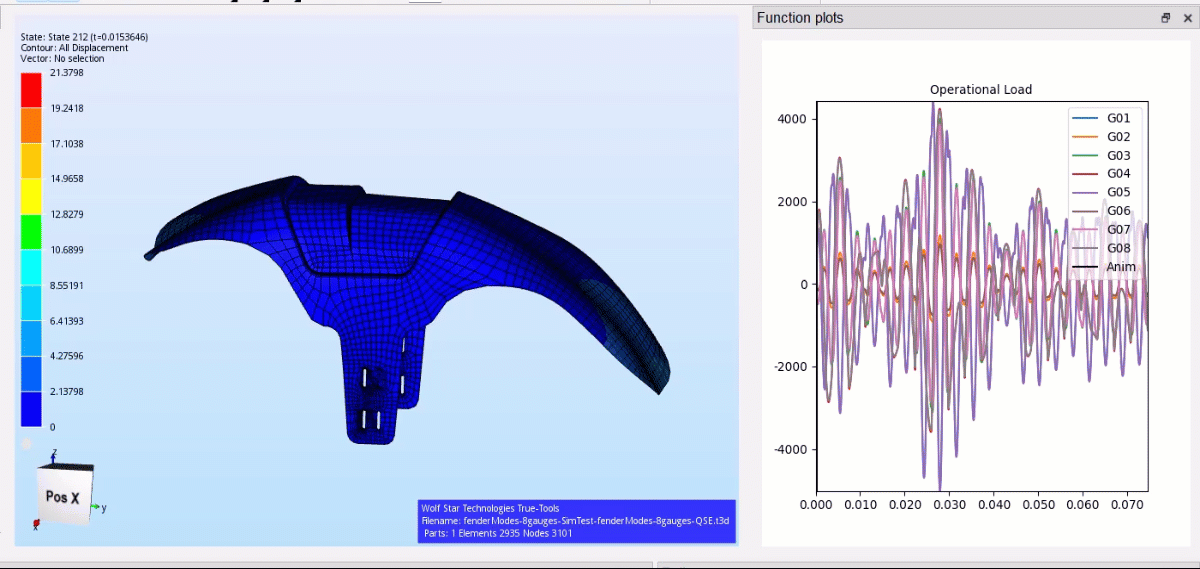This screenshot has width=1200, height=569.
Task: Click the 10.6899 legend value
Action: click(x=67, y=250)
